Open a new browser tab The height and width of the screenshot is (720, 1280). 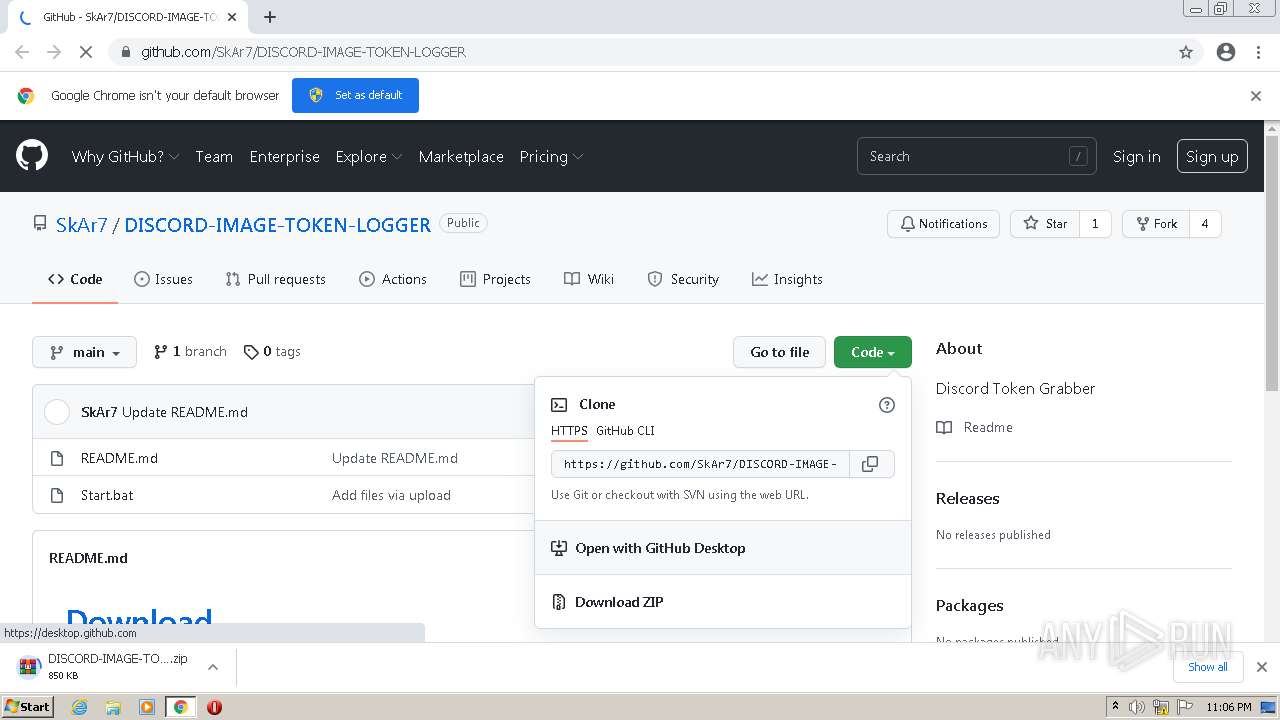click(x=270, y=17)
